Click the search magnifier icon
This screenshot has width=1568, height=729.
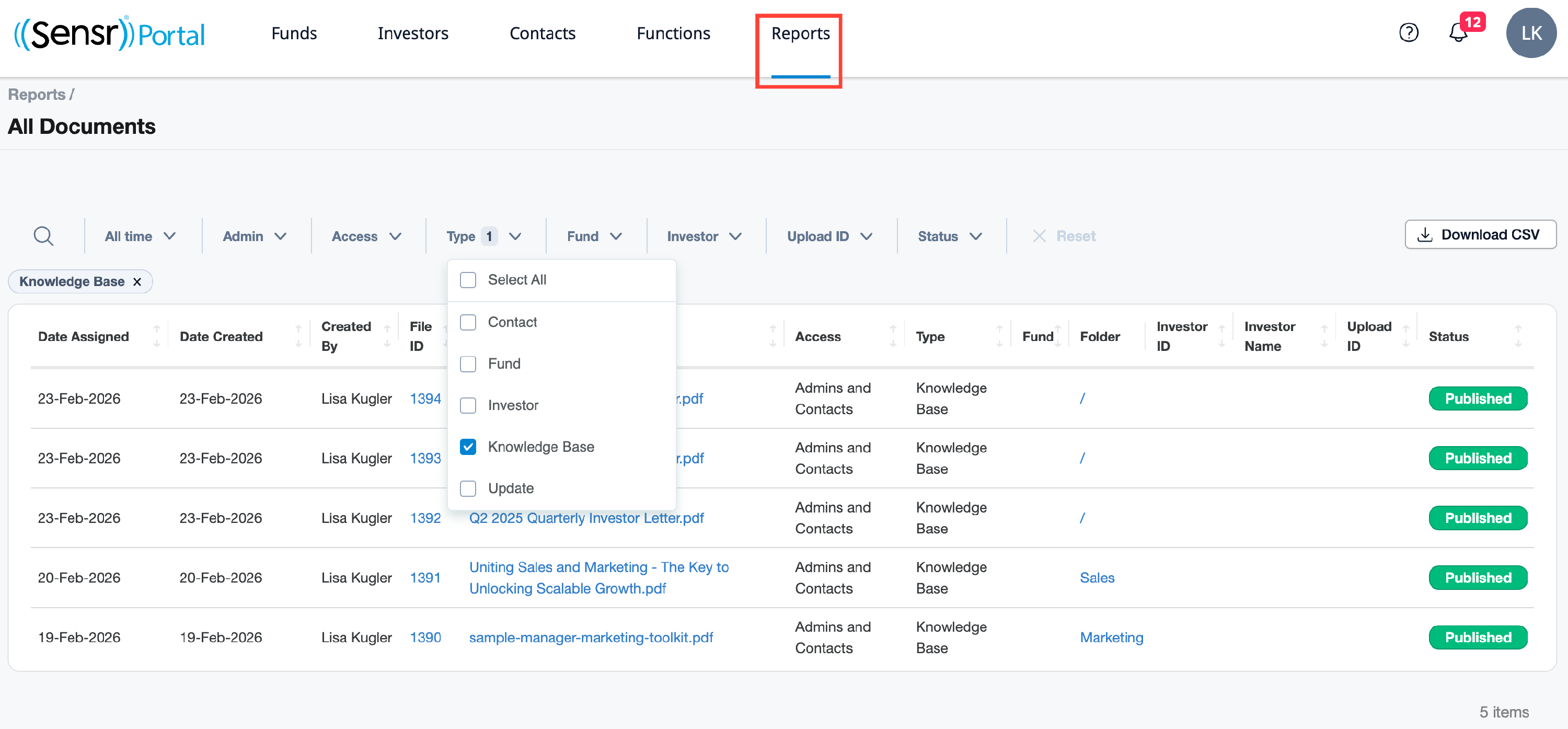43,236
